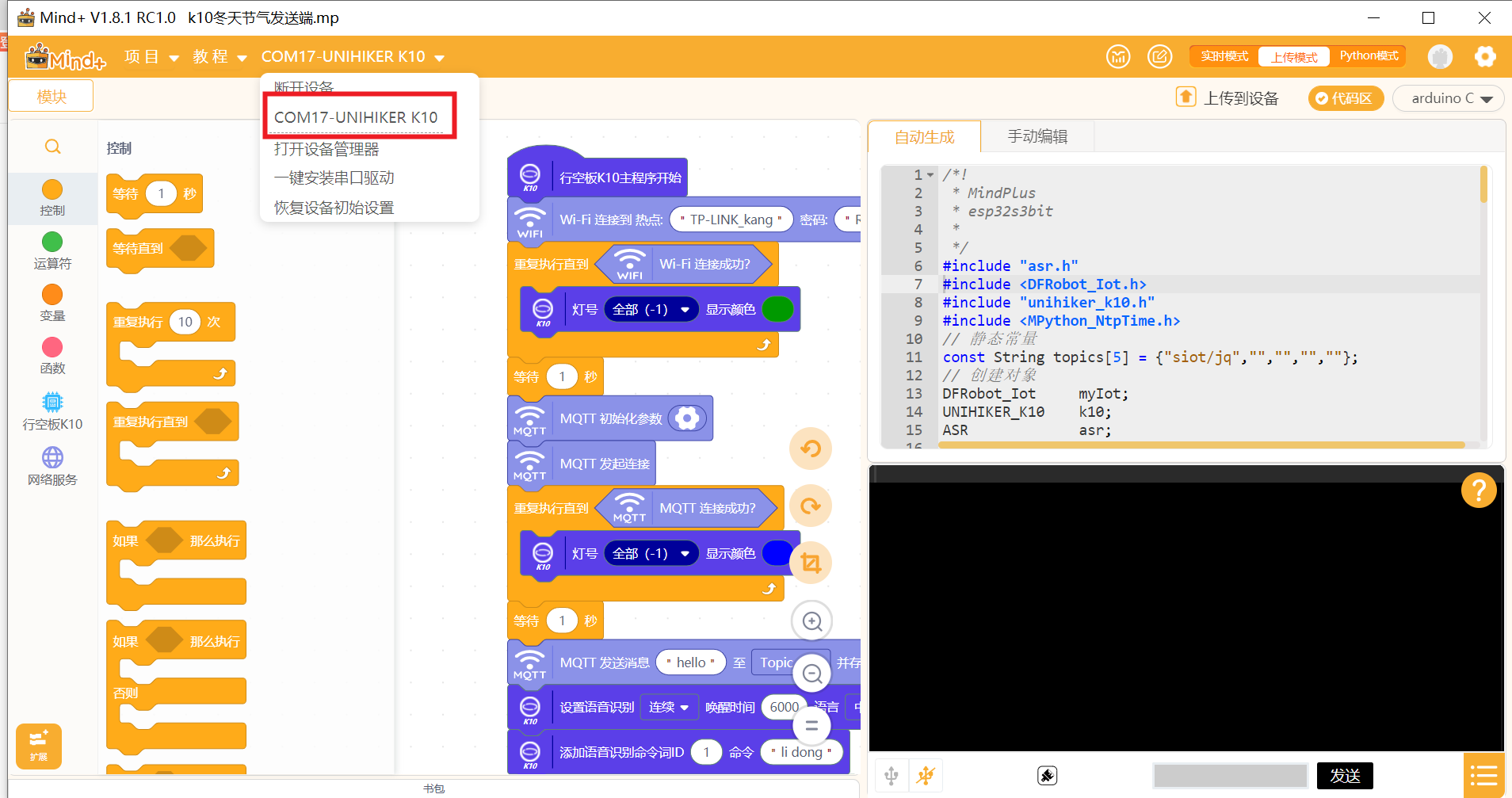Open 全部(-1) dropdown in blue light block
The height and width of the screenshot is (798, 1512).
click(x=651, y=553)
